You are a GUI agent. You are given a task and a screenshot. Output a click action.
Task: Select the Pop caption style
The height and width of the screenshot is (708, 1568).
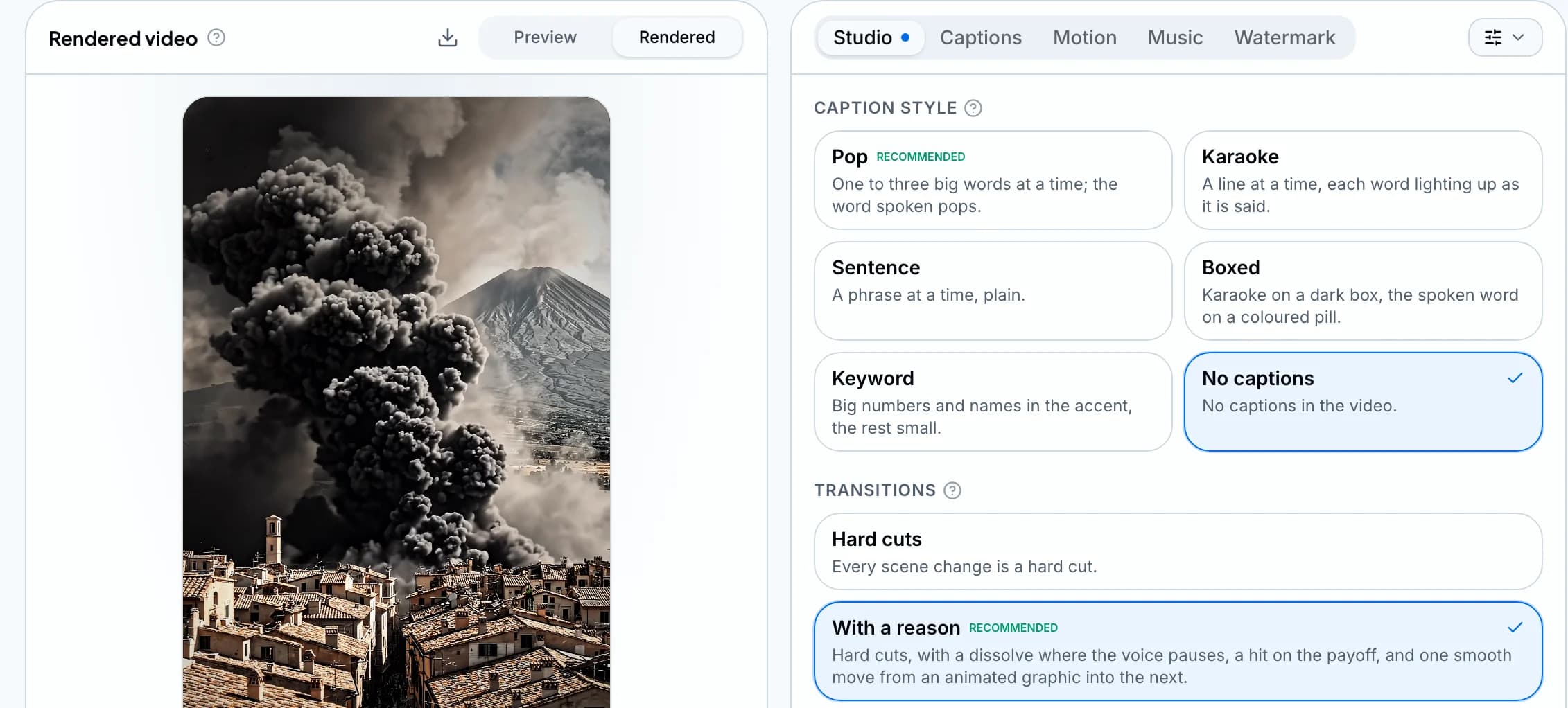click(993, 180)
